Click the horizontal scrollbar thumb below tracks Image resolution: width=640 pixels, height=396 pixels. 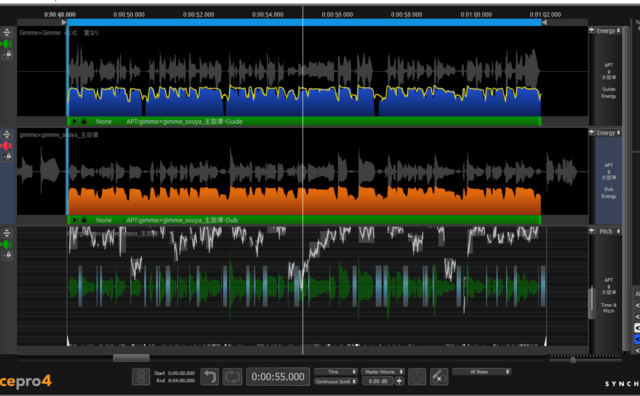[x=131, y=358]
